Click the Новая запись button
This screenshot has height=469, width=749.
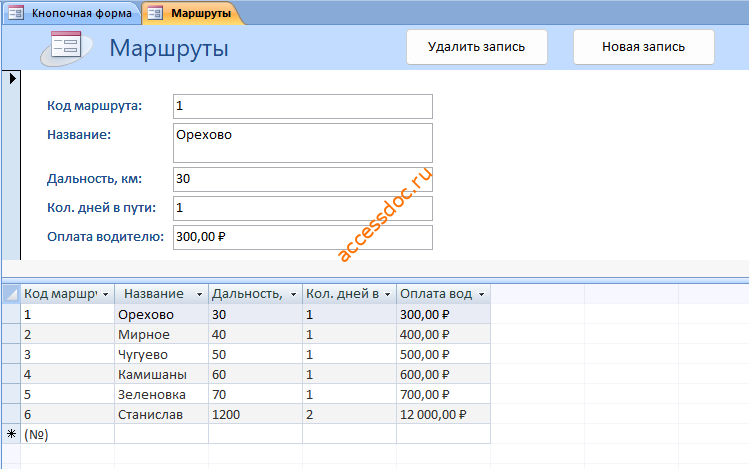643,47
